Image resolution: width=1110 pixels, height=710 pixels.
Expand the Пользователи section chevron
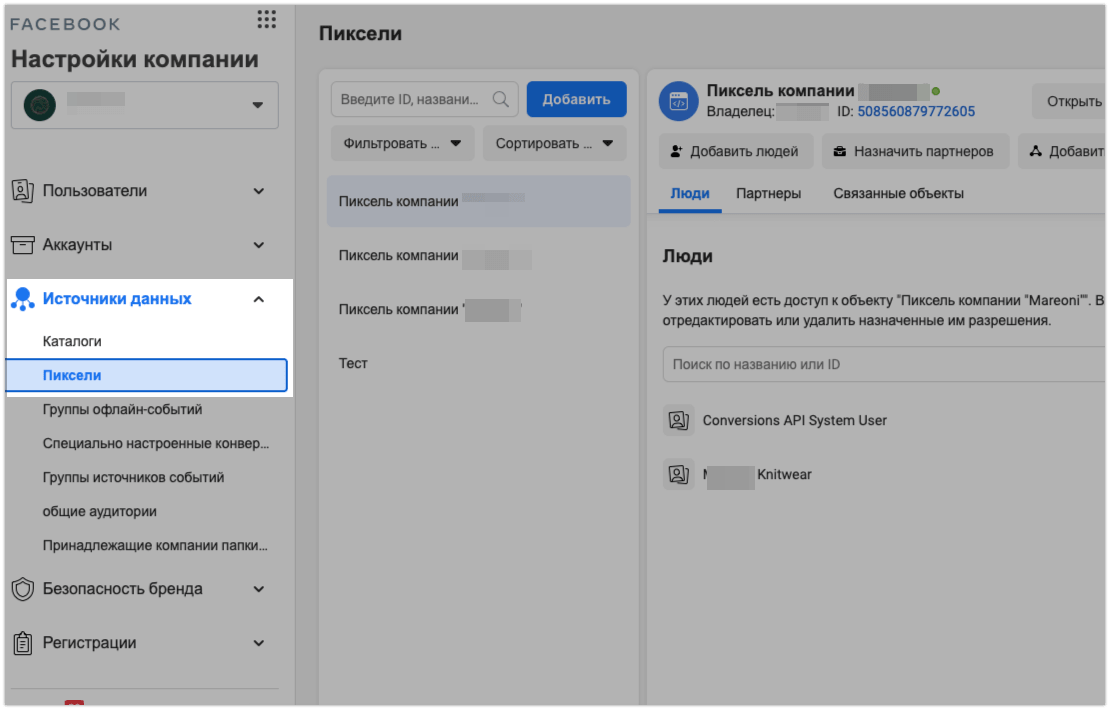pyautogui.click(x=259, y=191)
